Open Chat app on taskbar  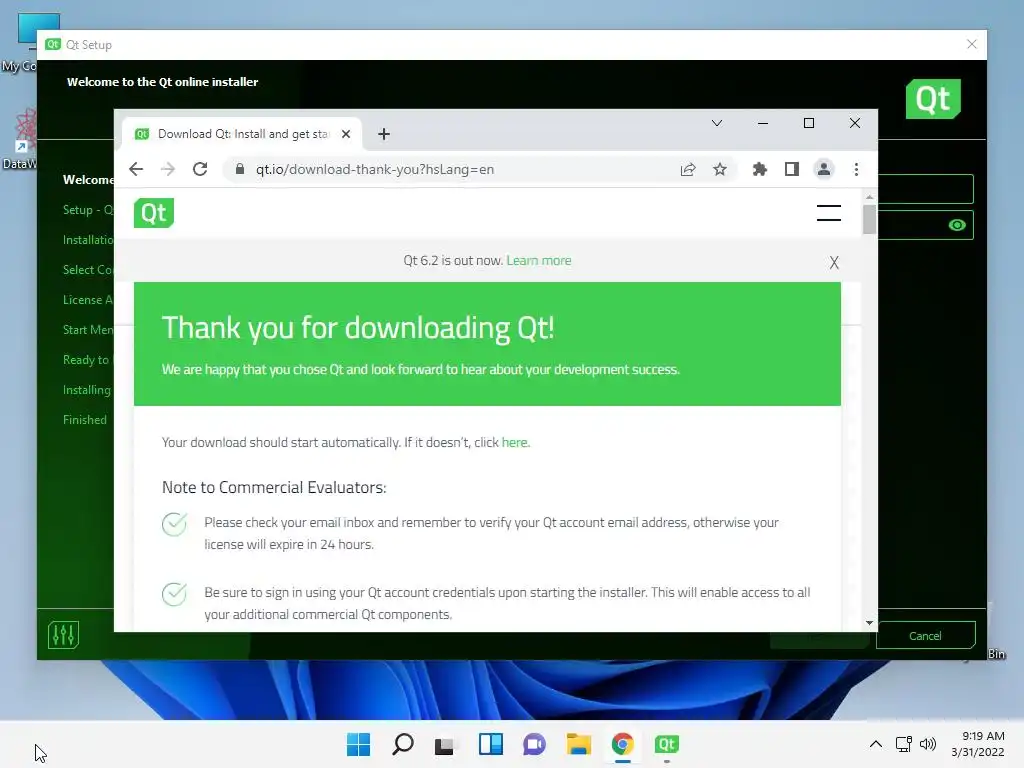tap(534, 744)
